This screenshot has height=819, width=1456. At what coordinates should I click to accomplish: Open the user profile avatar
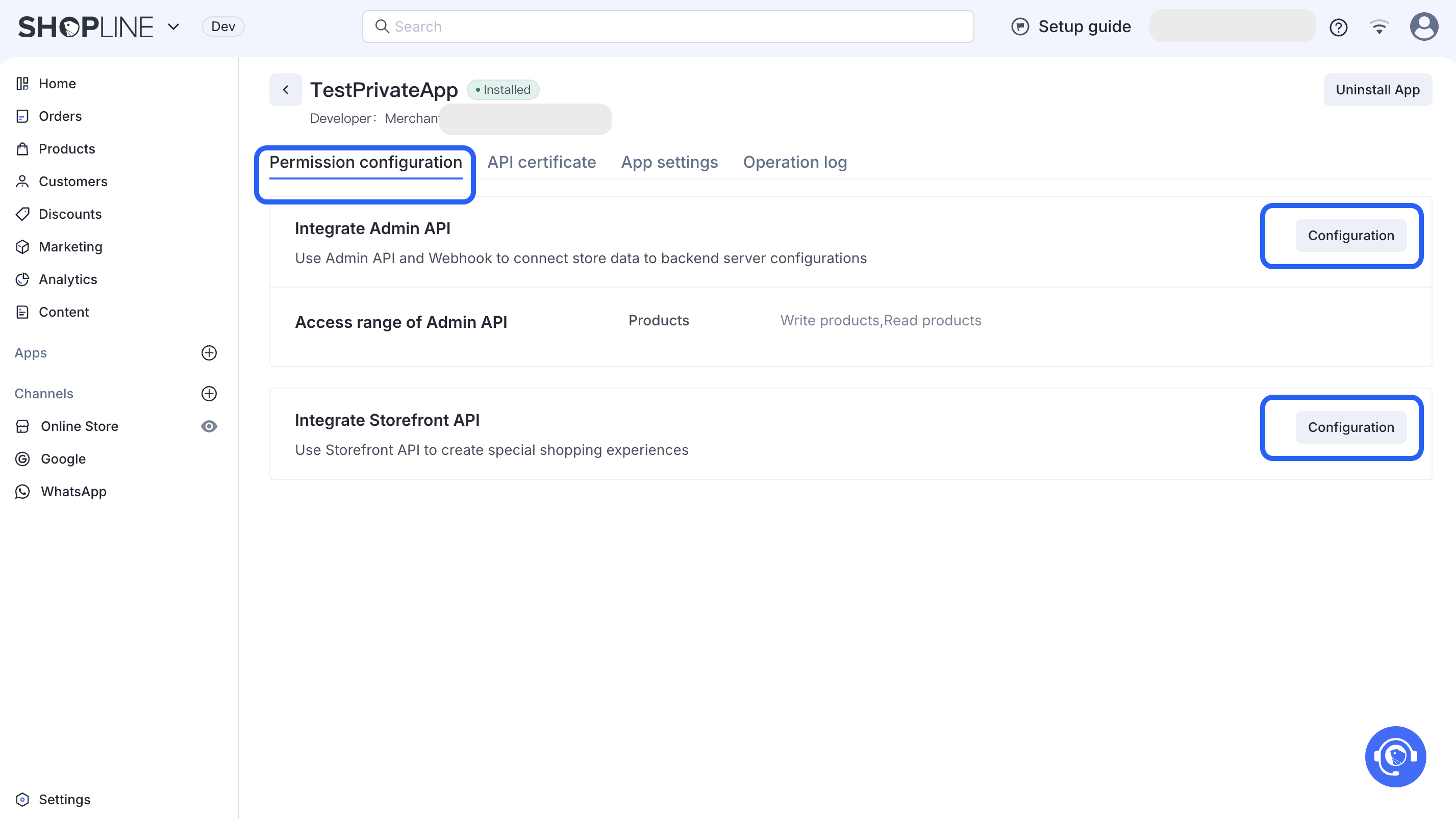1423,27
